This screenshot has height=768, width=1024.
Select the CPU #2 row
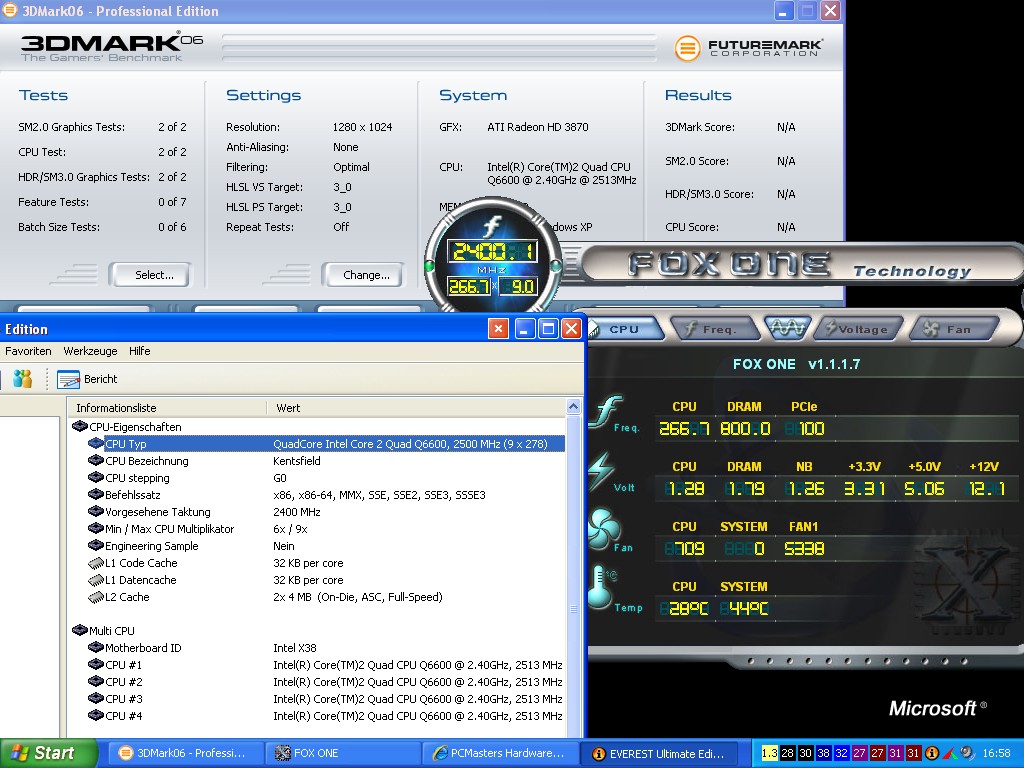[x=325, y=681]
